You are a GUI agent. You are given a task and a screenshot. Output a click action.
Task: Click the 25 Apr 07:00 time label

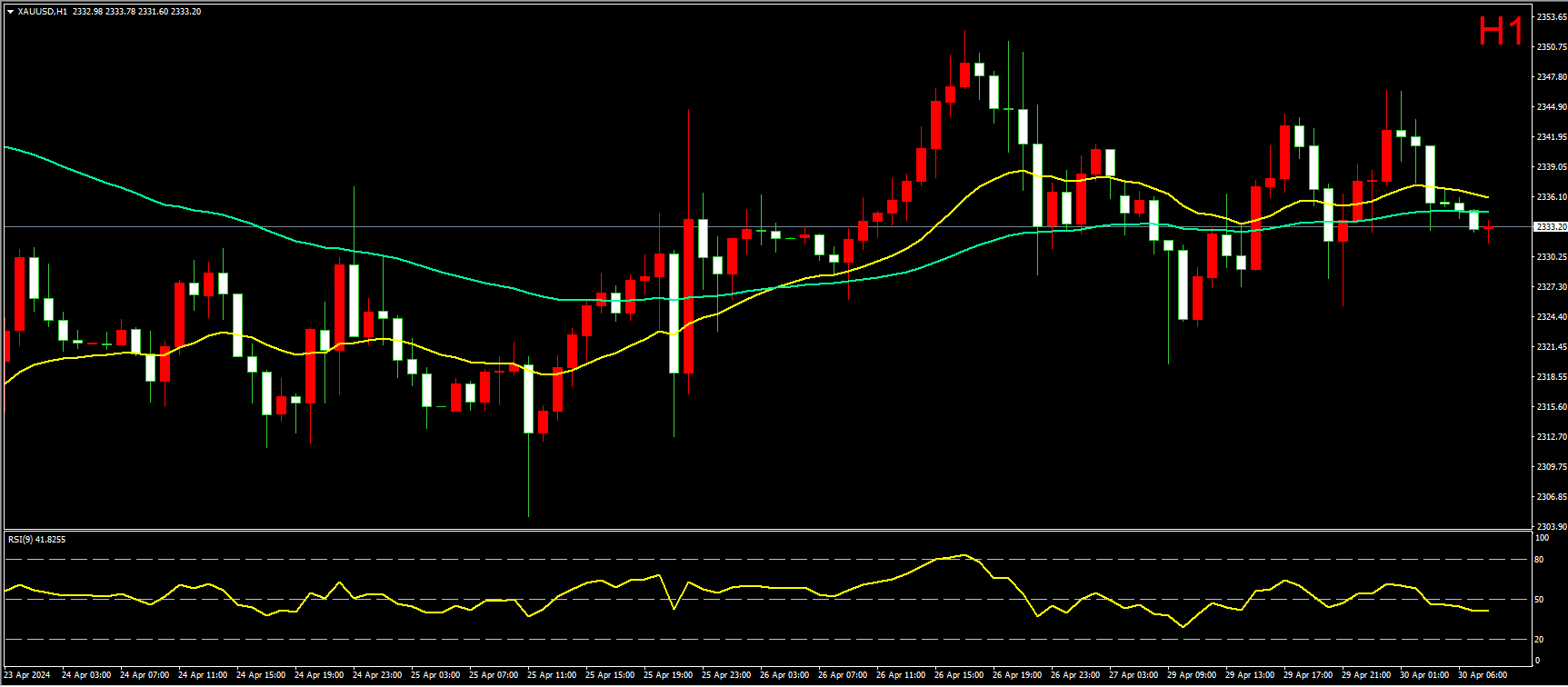pyautogui.click(x=494, y=675)
